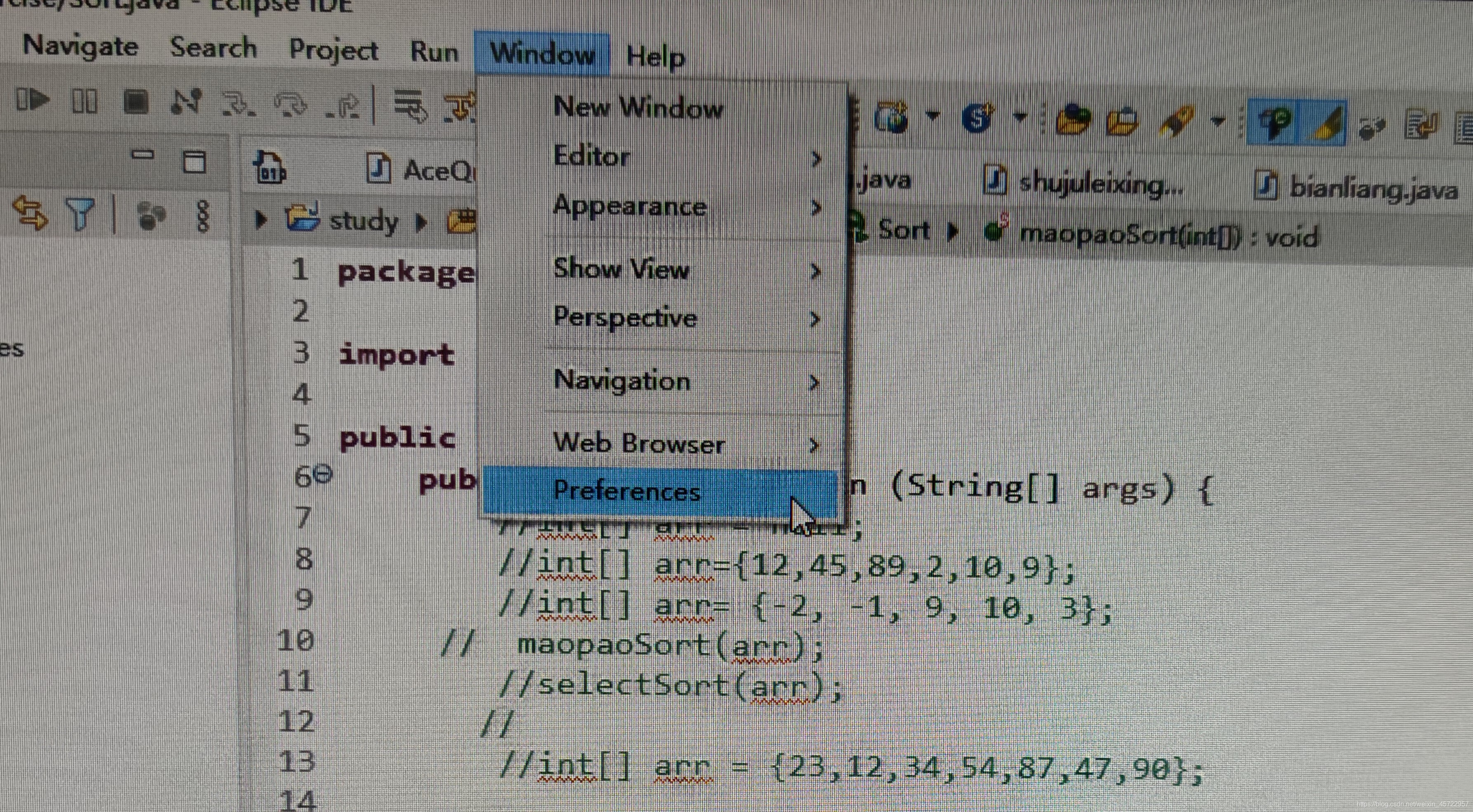Open the Perspective submenu
The image size is (1473, 812).
[x=661, y=318]
